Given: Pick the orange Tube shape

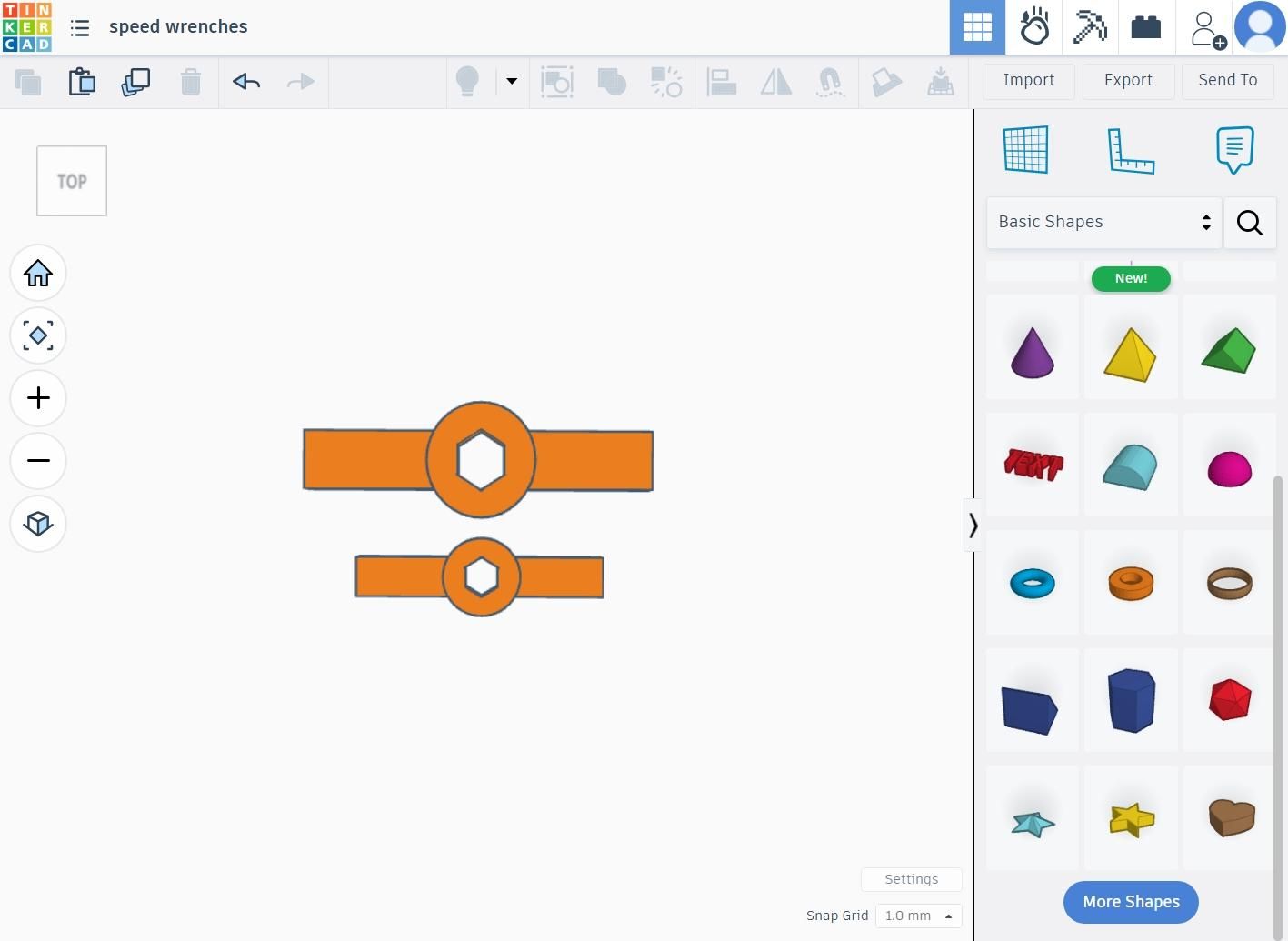Looking at the screenshot, I should (1131, 583).
